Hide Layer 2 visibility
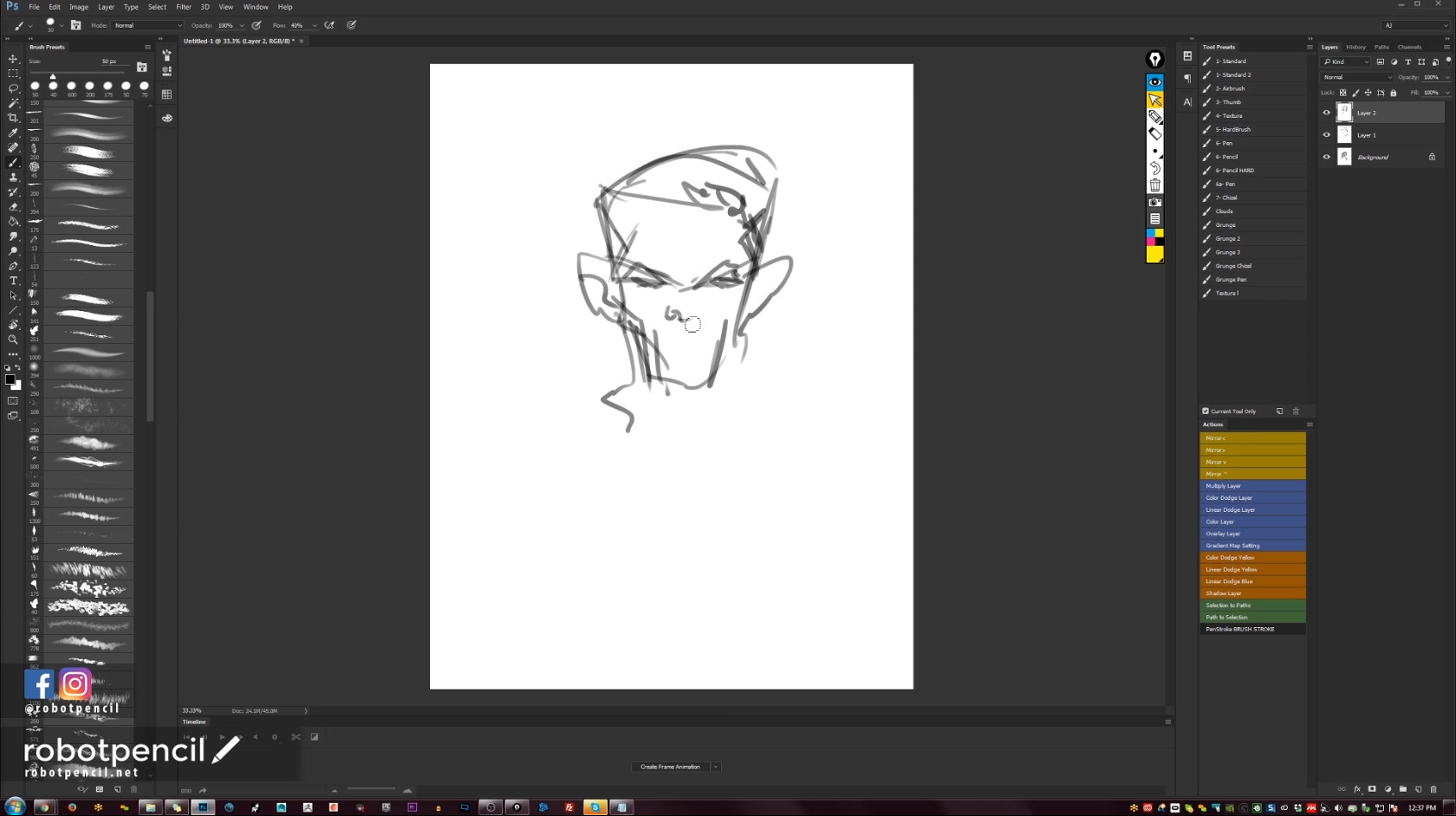1456x816 pixels. (x=1326, y=113)
